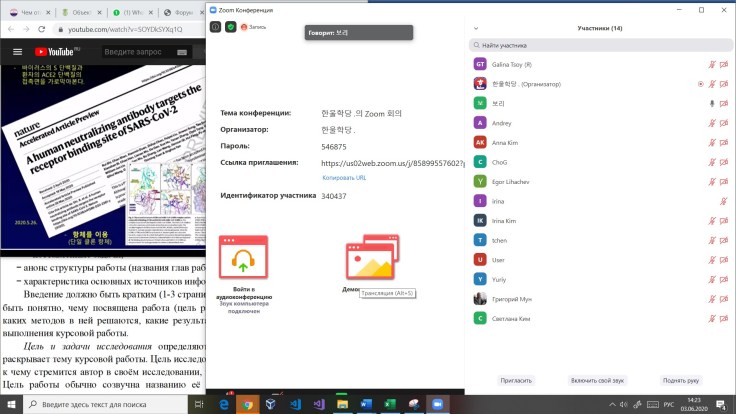736x414 pixels.
Task: Click the meeting info icon in Zoom
Action: pos(216,27)
